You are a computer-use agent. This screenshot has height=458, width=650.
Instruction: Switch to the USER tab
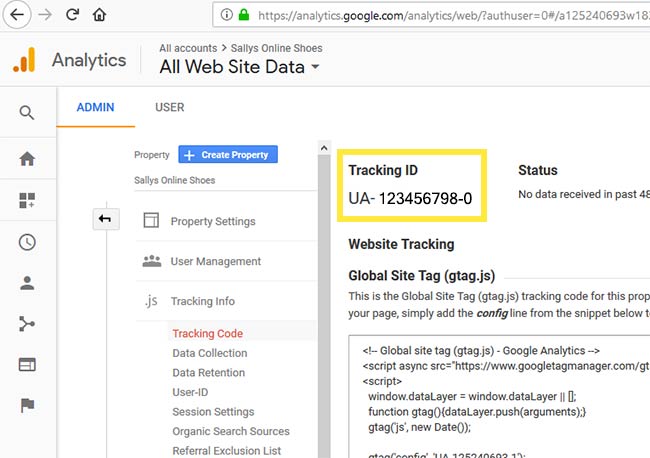170,107
